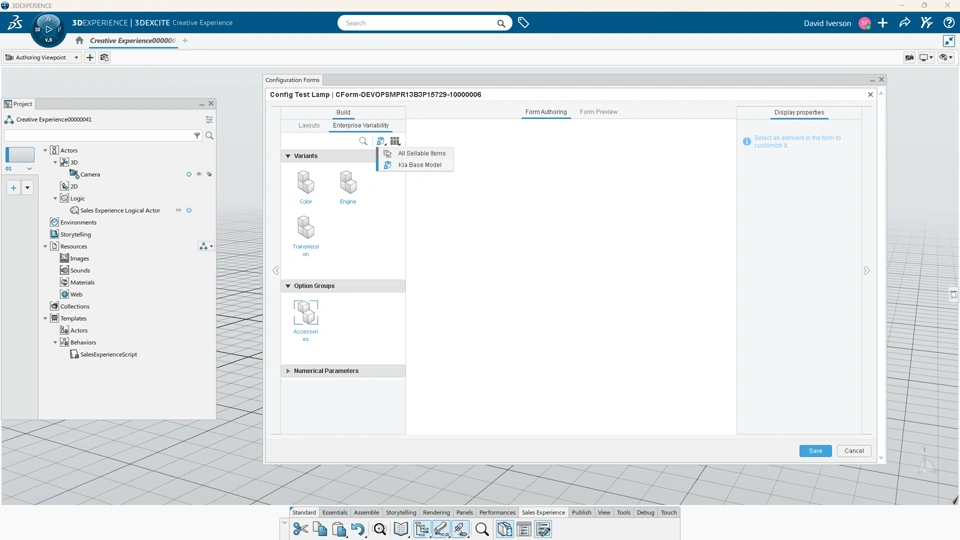960x540 pixels.
Task: Click the Share arrow icon in top bar
Action: (x=904, y=23)
